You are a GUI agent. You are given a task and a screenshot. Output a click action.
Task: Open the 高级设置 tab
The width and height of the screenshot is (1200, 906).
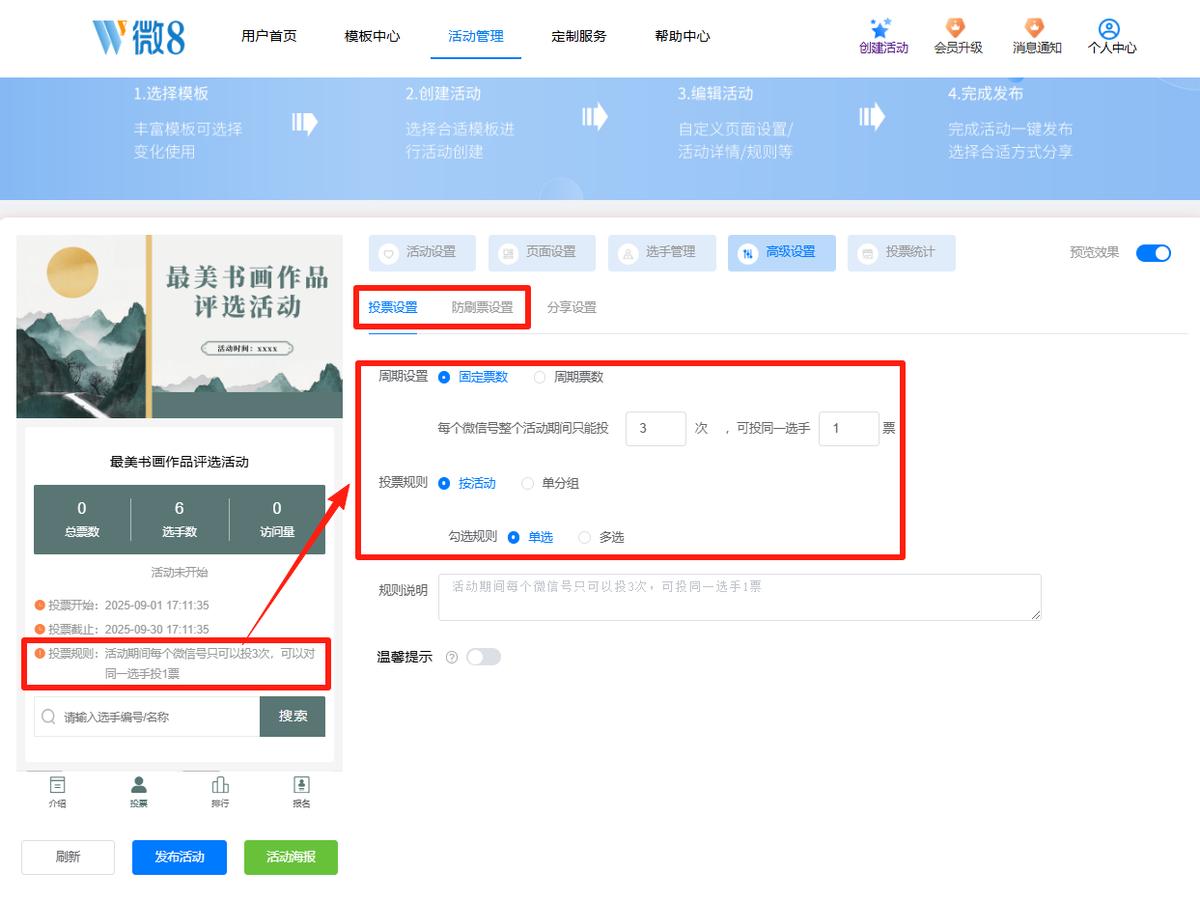pos(782,253)
